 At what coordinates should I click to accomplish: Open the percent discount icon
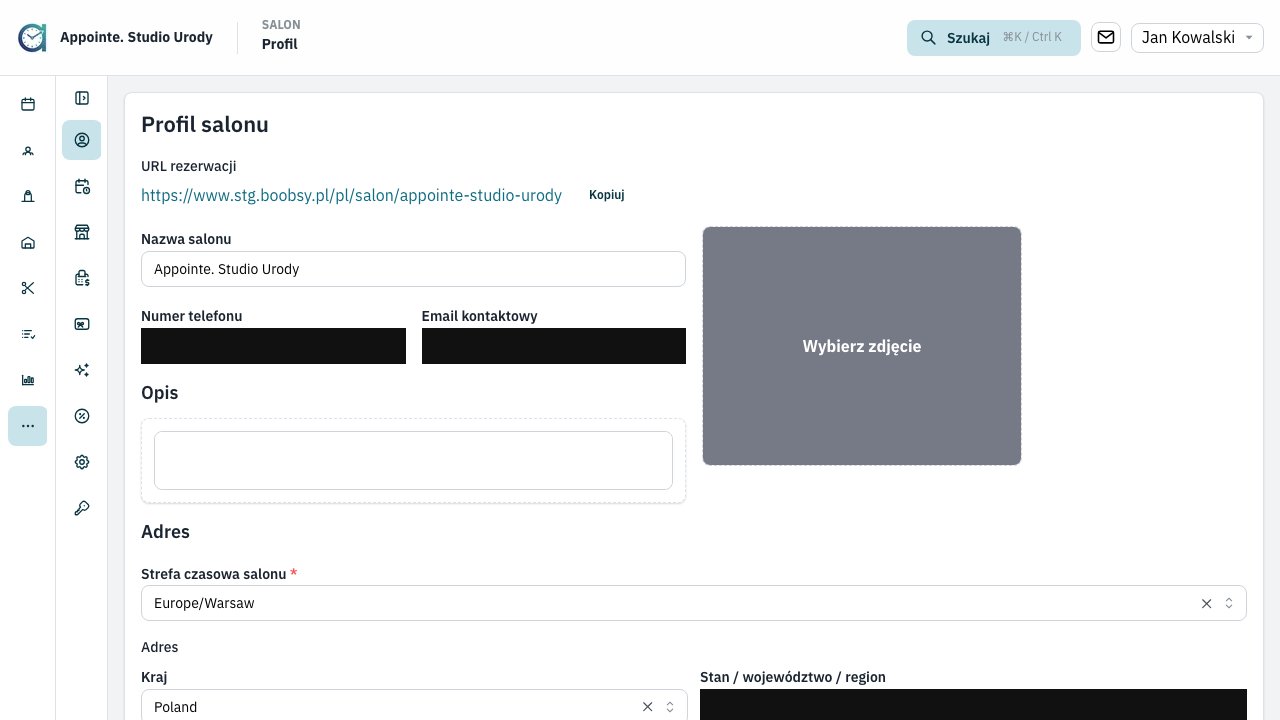click(x=82, y=416)
